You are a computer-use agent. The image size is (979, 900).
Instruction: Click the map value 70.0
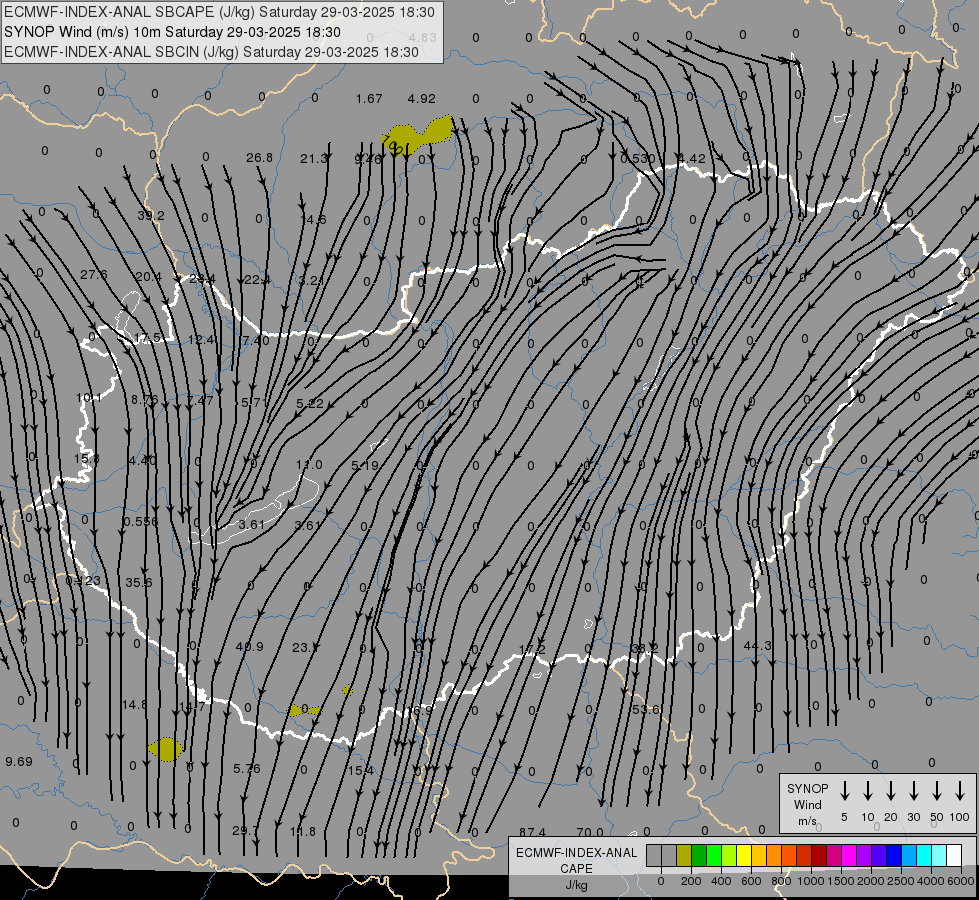pos(590,832)
